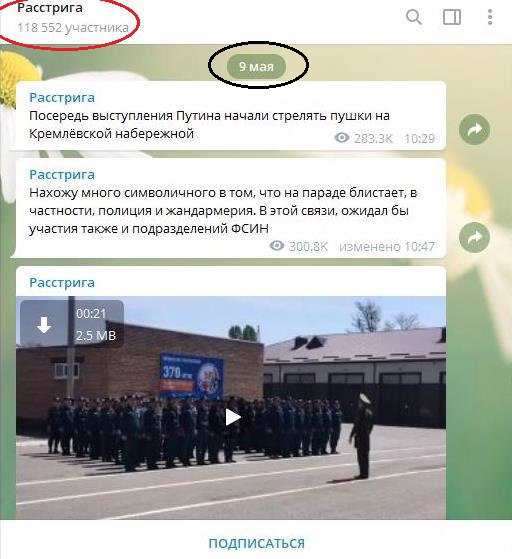Forward the Putin speech cannon message
This screenshot has height=559, width=512.
point(474,129)
